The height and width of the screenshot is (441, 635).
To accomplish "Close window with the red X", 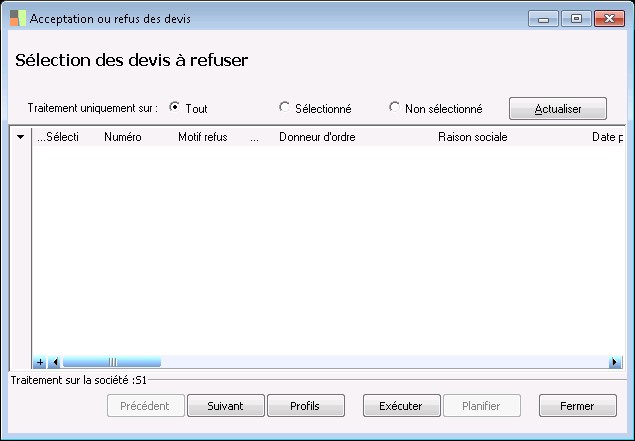I will 609,19.
